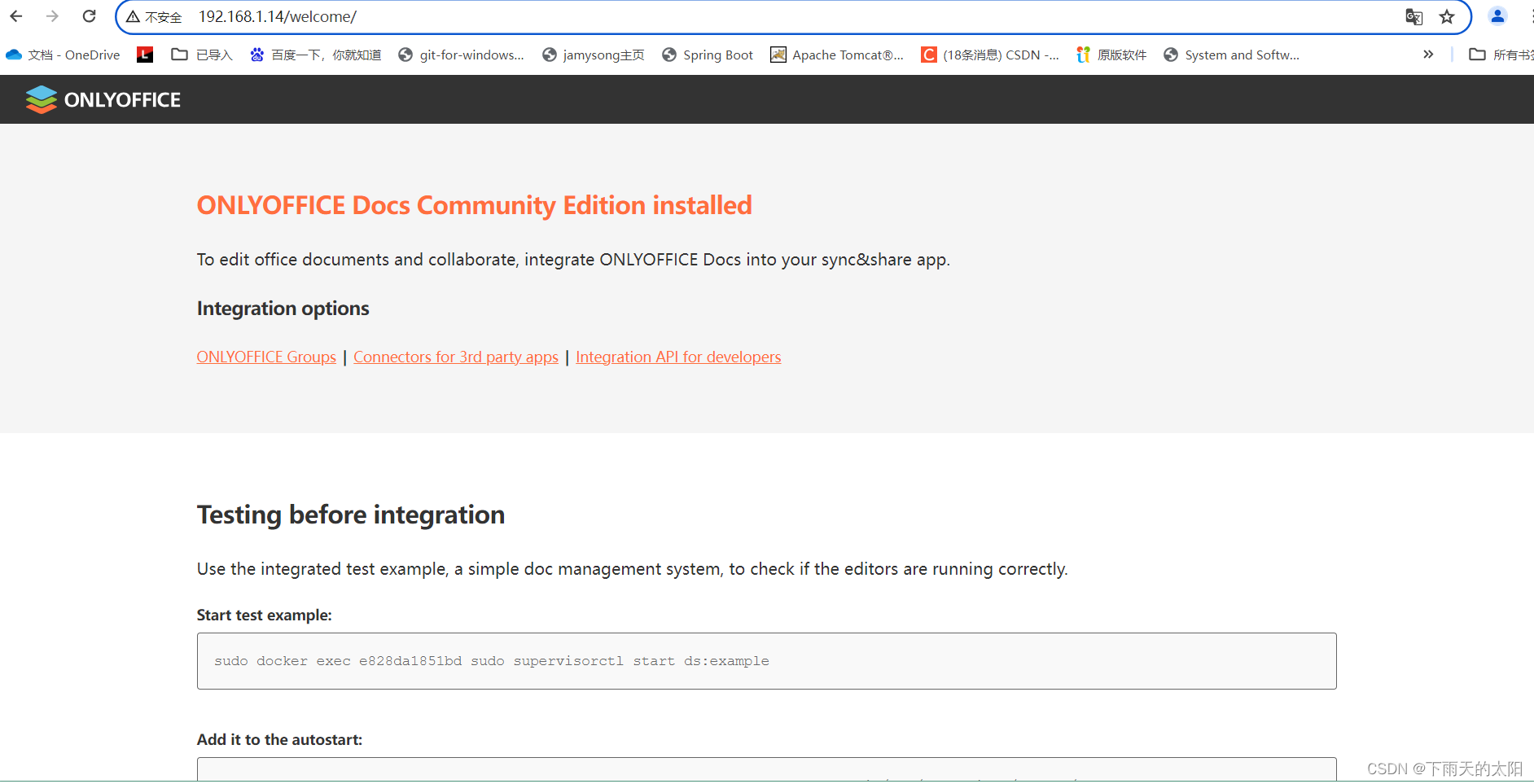1534x784 pixels.
Task: Open the 已导入 bookmarks folder
Action: 202,55
